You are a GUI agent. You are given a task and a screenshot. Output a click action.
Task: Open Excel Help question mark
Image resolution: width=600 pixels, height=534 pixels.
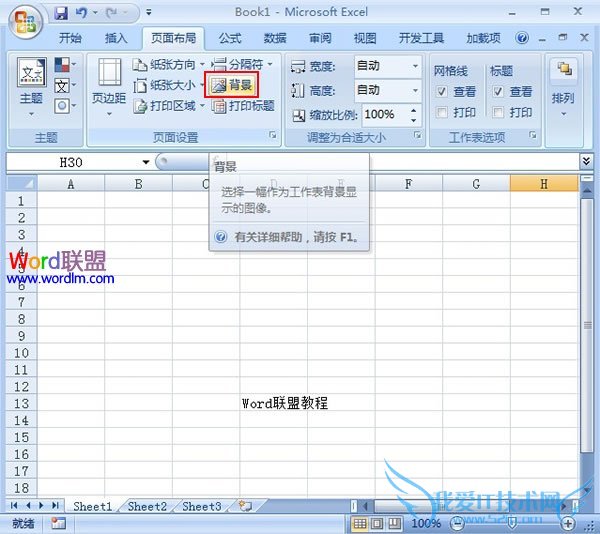[x=522, y=38]
